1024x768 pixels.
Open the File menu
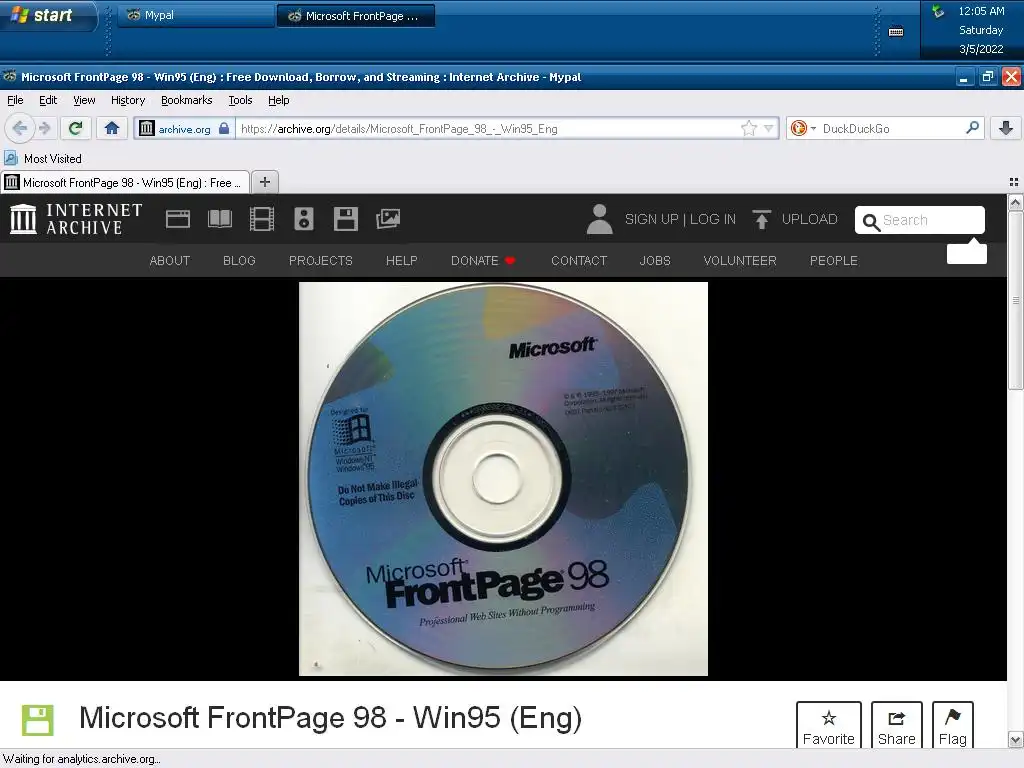15,100
